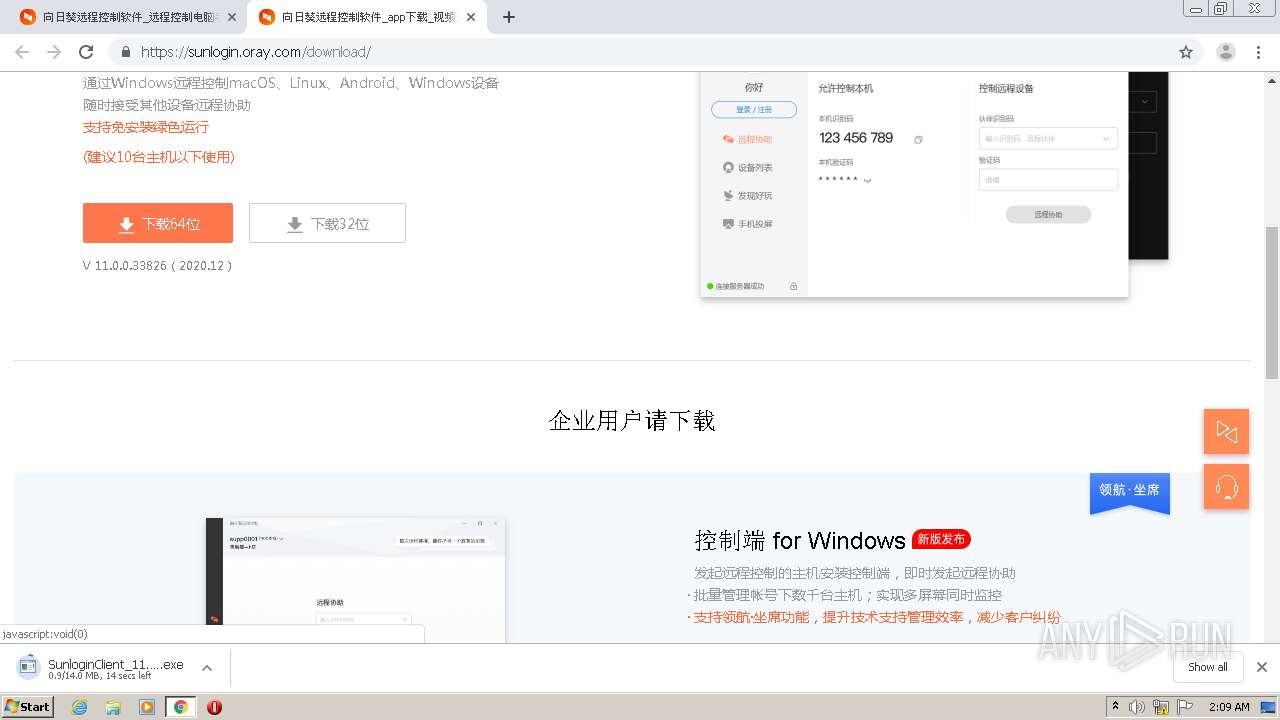Click the Chrome taskbar icon

(181, 707)
